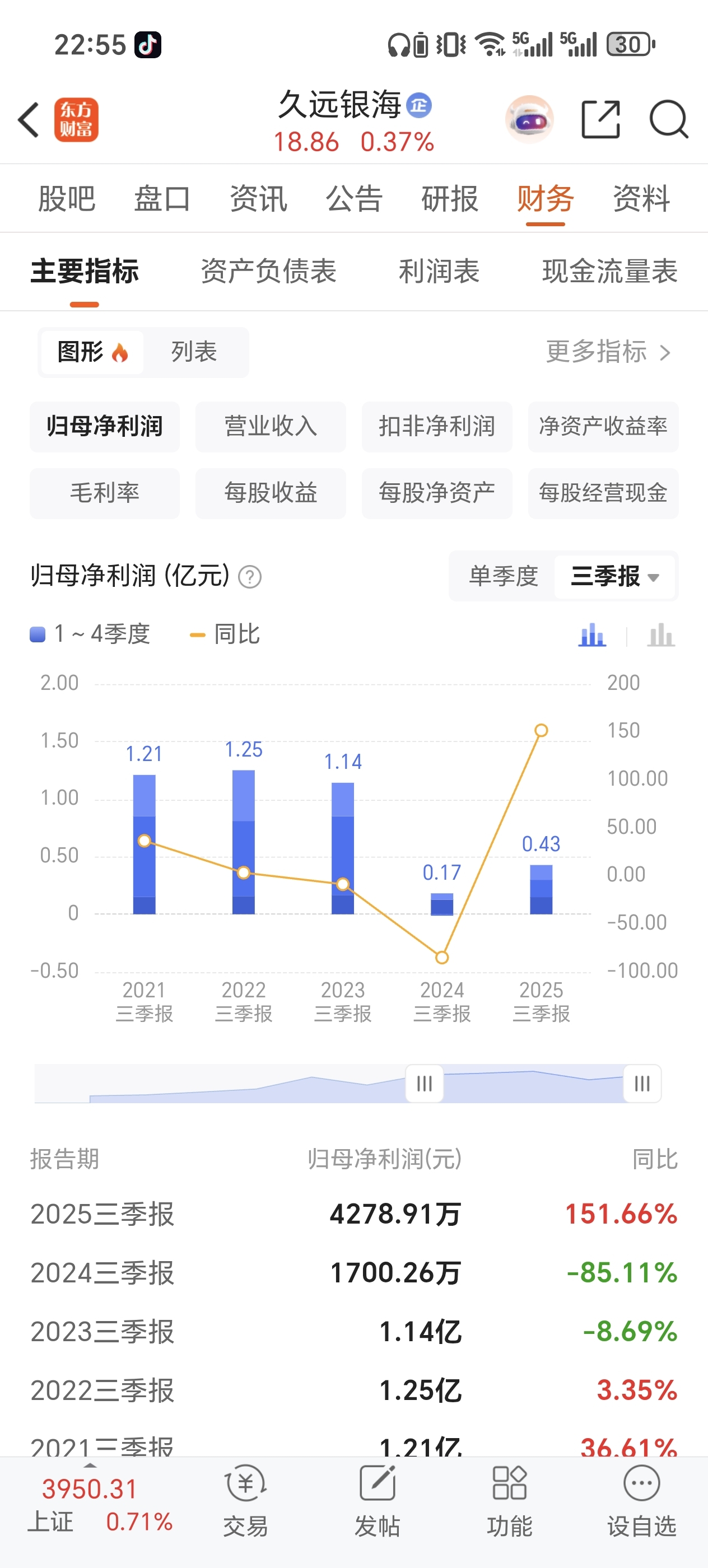This screenshot has width=708, height=1568.
Task: Grab the right range slider handle
Action: (642, 1084)
